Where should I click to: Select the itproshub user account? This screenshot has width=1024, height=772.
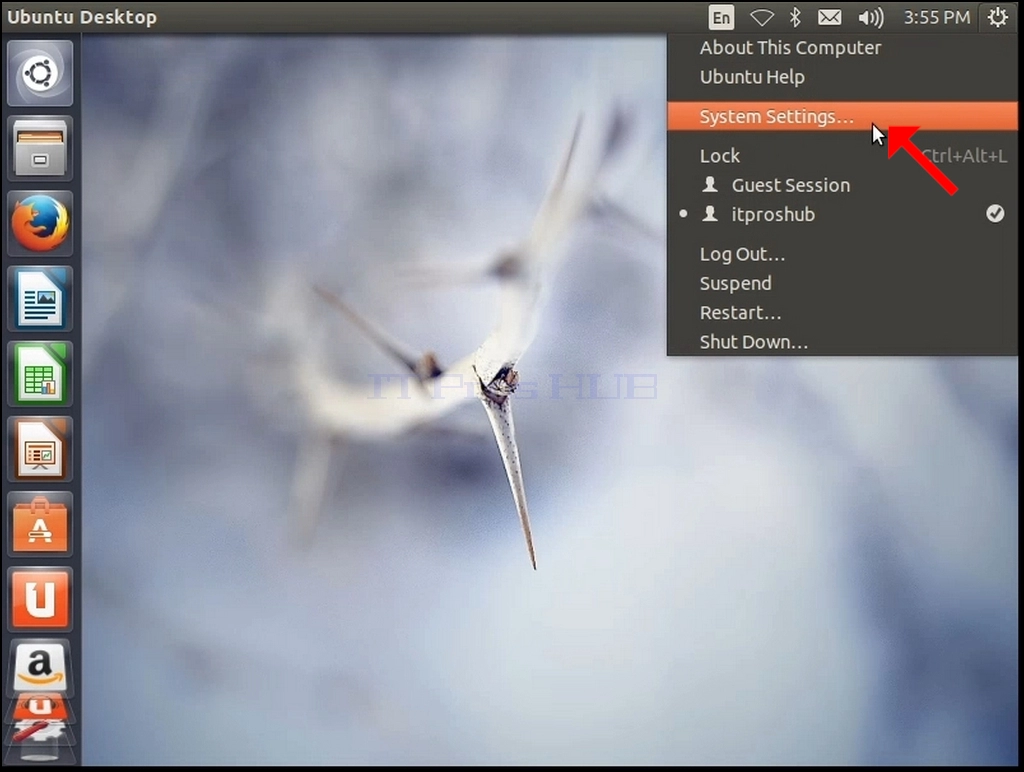click(x=842, y=214)
